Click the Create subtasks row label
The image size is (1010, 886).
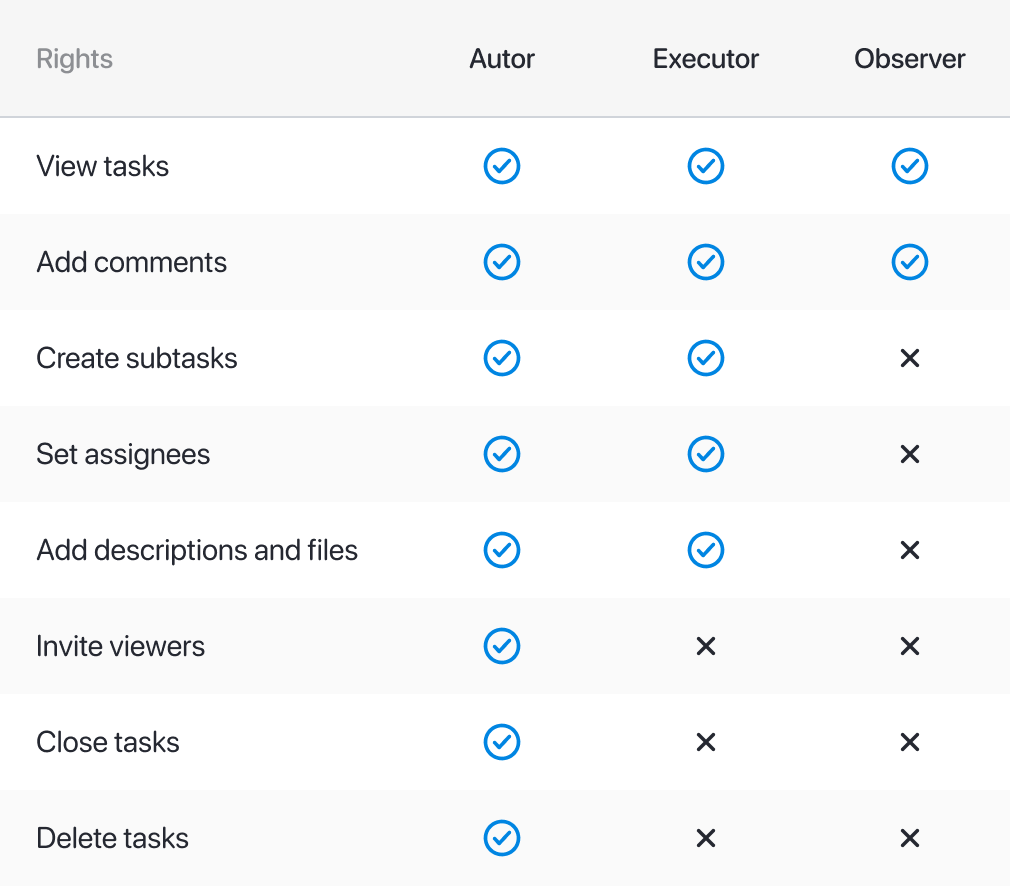pyautogui.click(x=137, y=358)
